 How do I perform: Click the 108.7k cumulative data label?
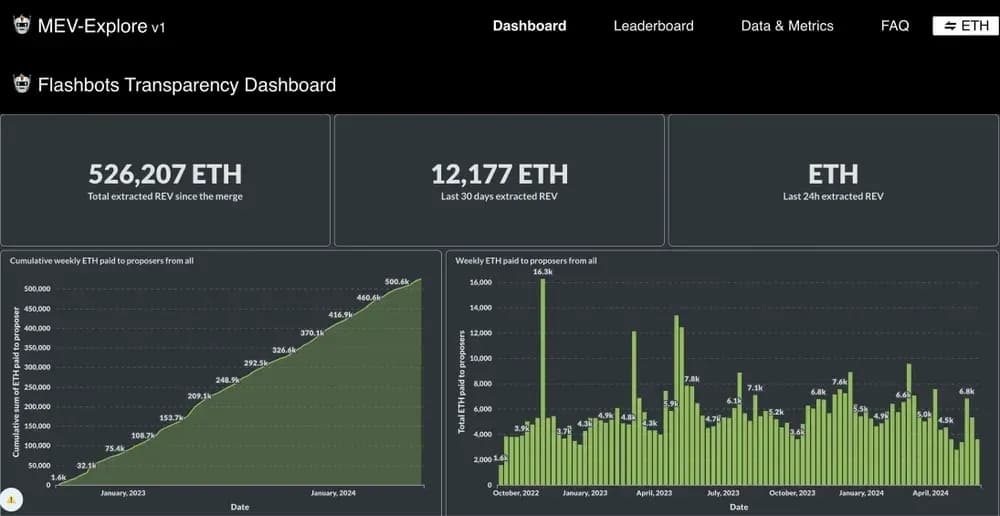[143, 435]
